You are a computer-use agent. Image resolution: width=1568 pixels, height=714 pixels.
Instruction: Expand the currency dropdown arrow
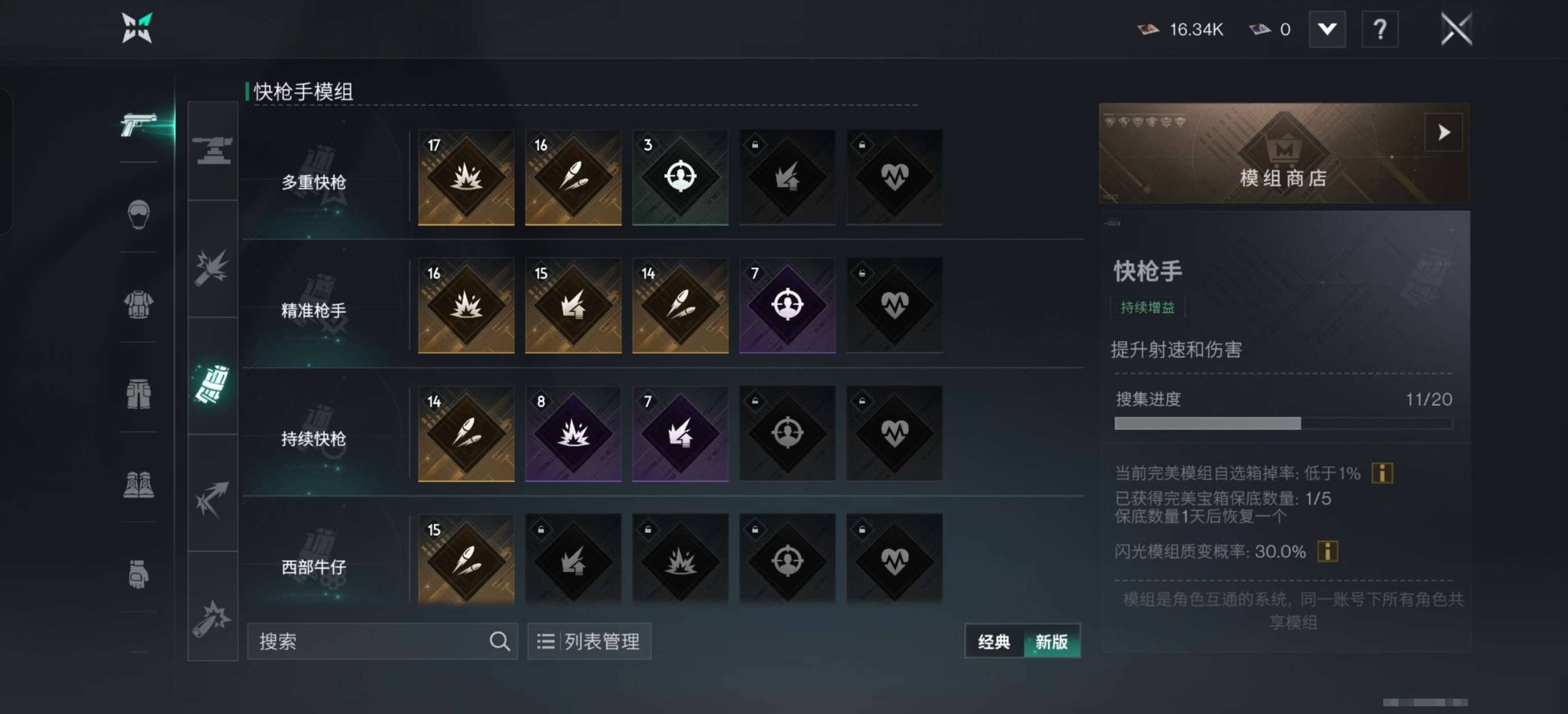click(1327, 29)
